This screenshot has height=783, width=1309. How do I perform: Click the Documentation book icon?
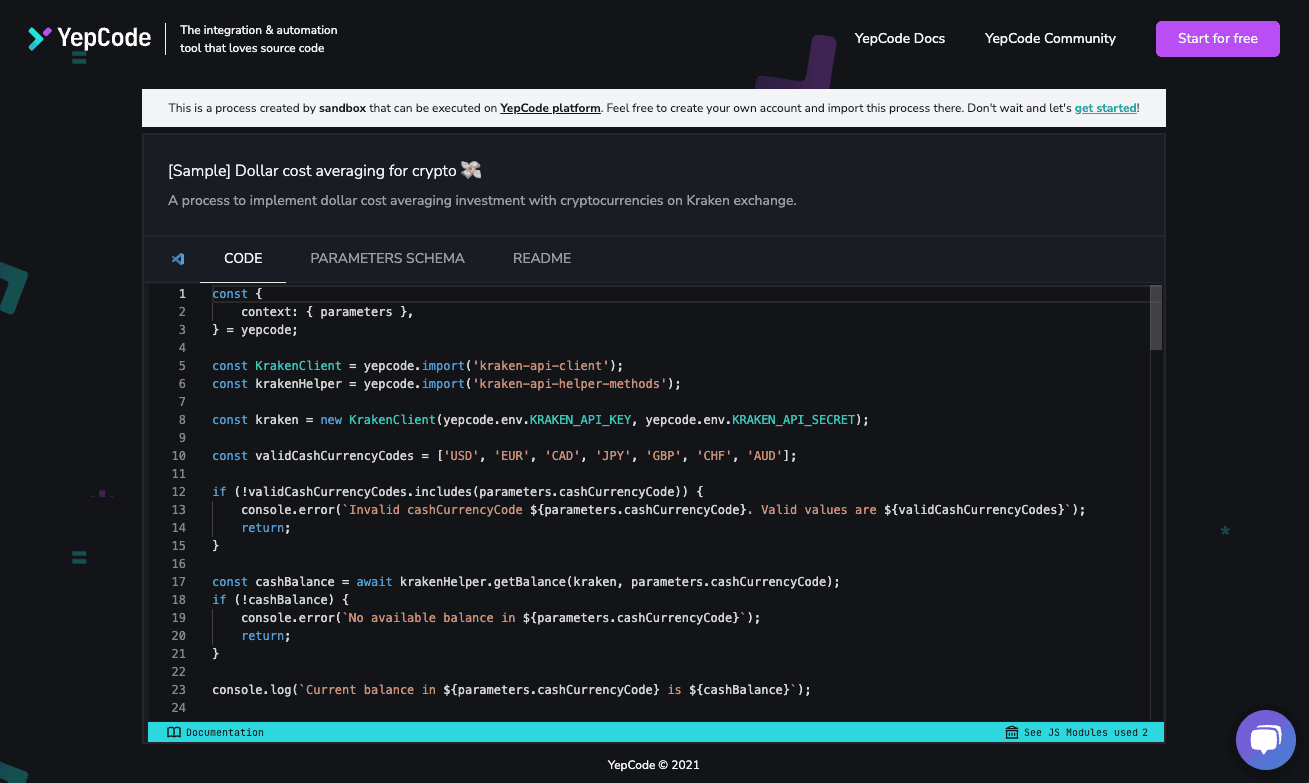tap(174, 732)
